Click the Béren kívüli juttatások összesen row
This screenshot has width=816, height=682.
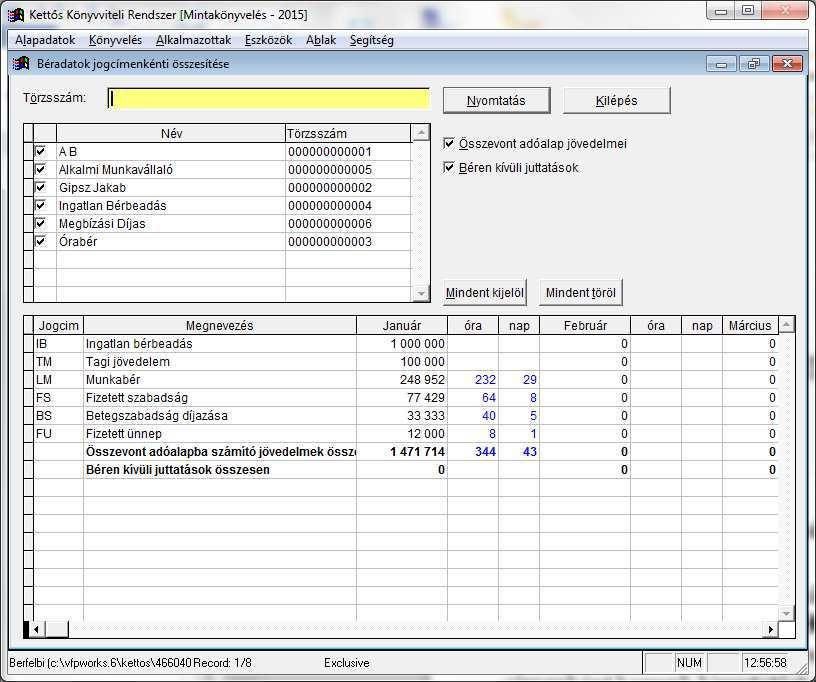point(406,469)
